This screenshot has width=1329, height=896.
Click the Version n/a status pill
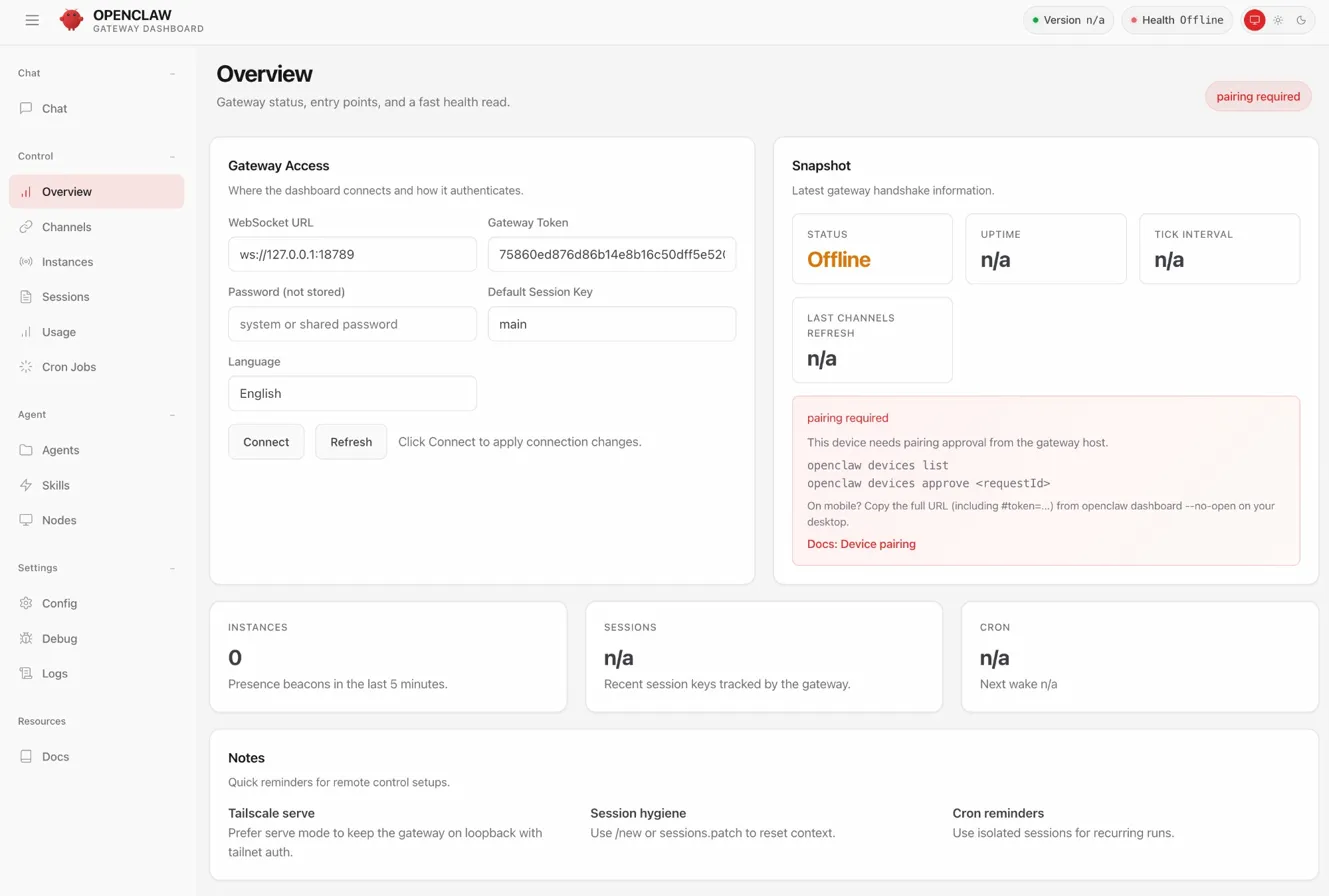click(x=1068, y=20)
